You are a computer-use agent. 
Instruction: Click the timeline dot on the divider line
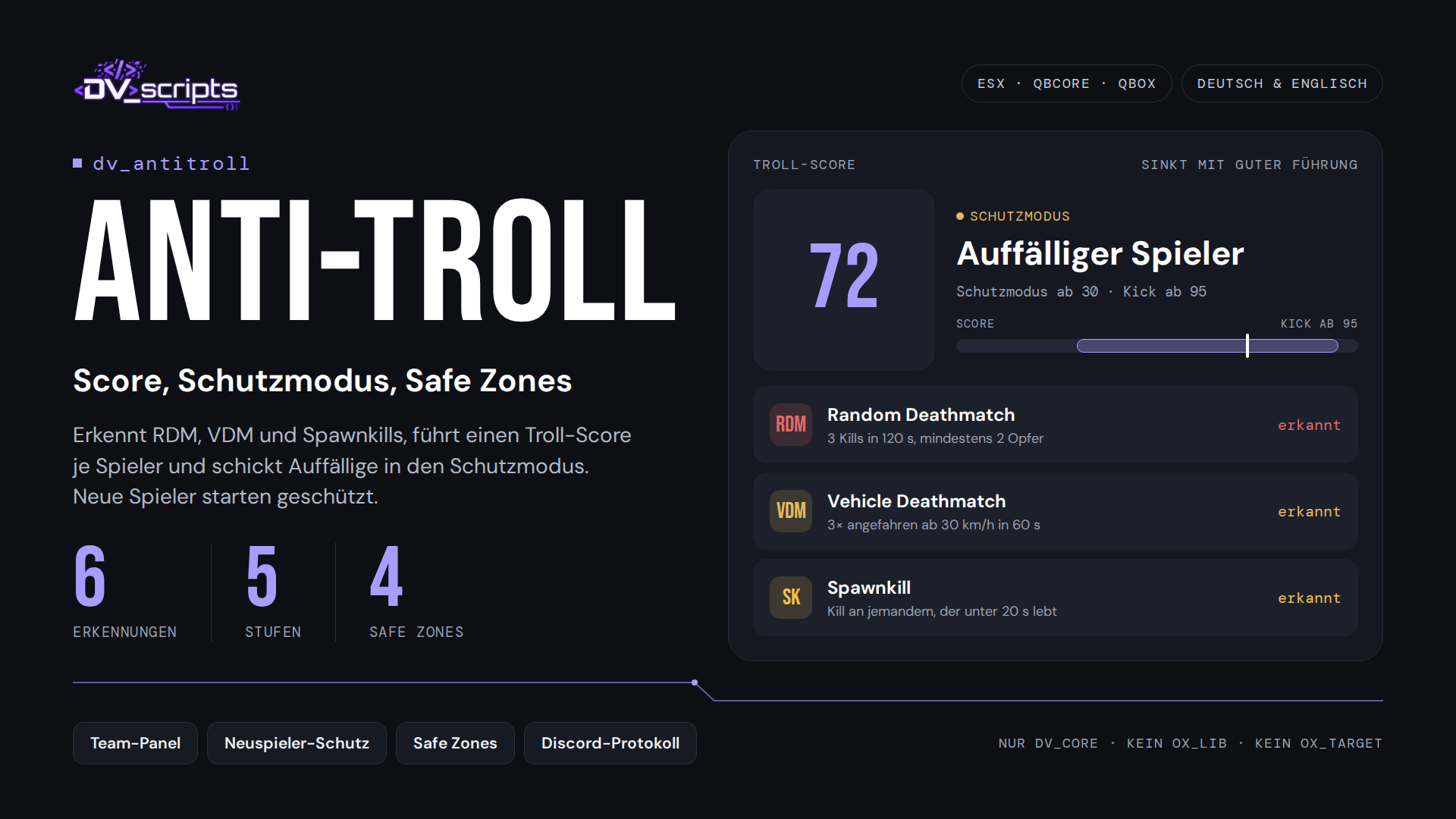(695, 682)
